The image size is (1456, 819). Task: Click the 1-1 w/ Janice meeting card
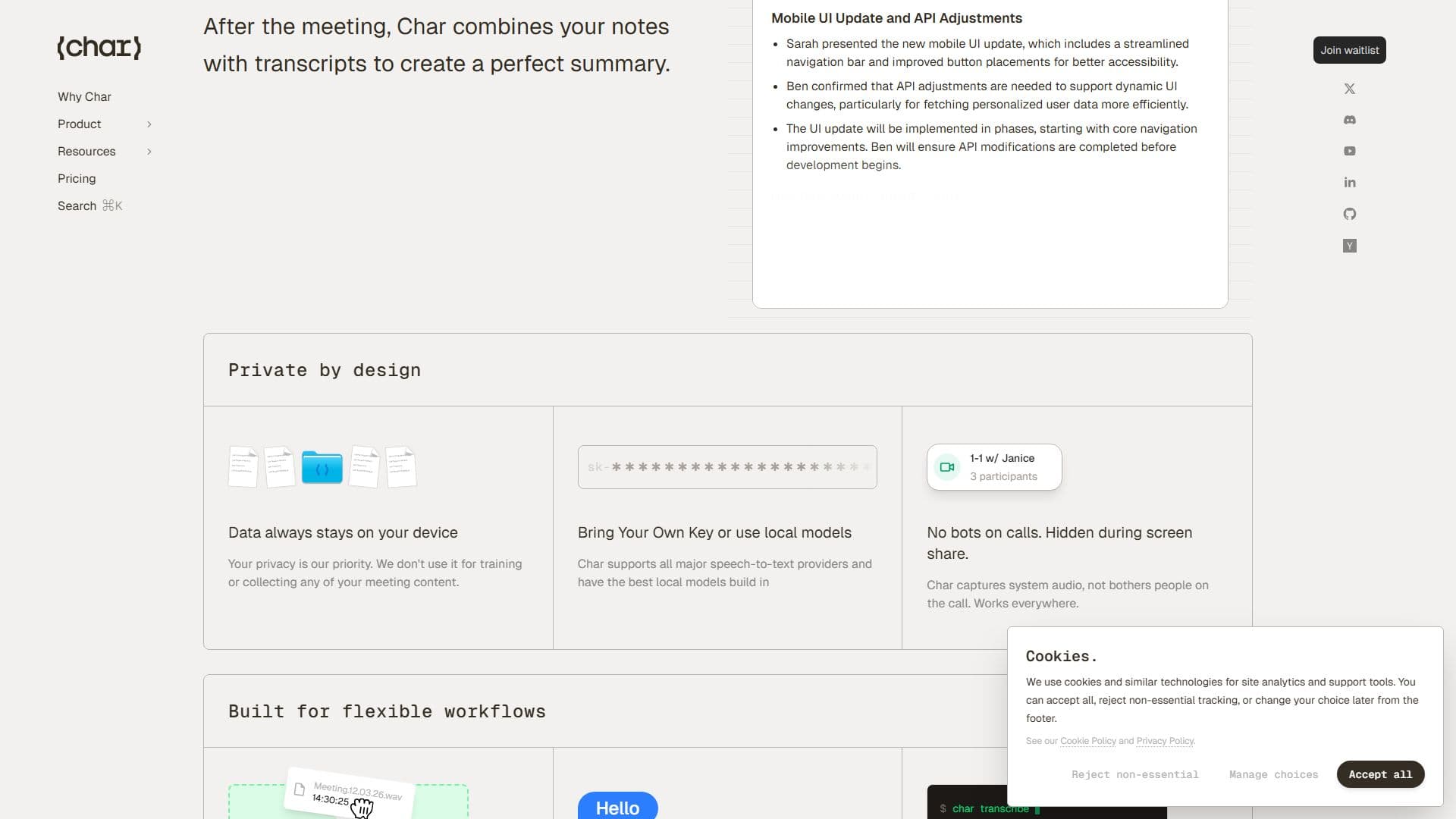[994, 467]
